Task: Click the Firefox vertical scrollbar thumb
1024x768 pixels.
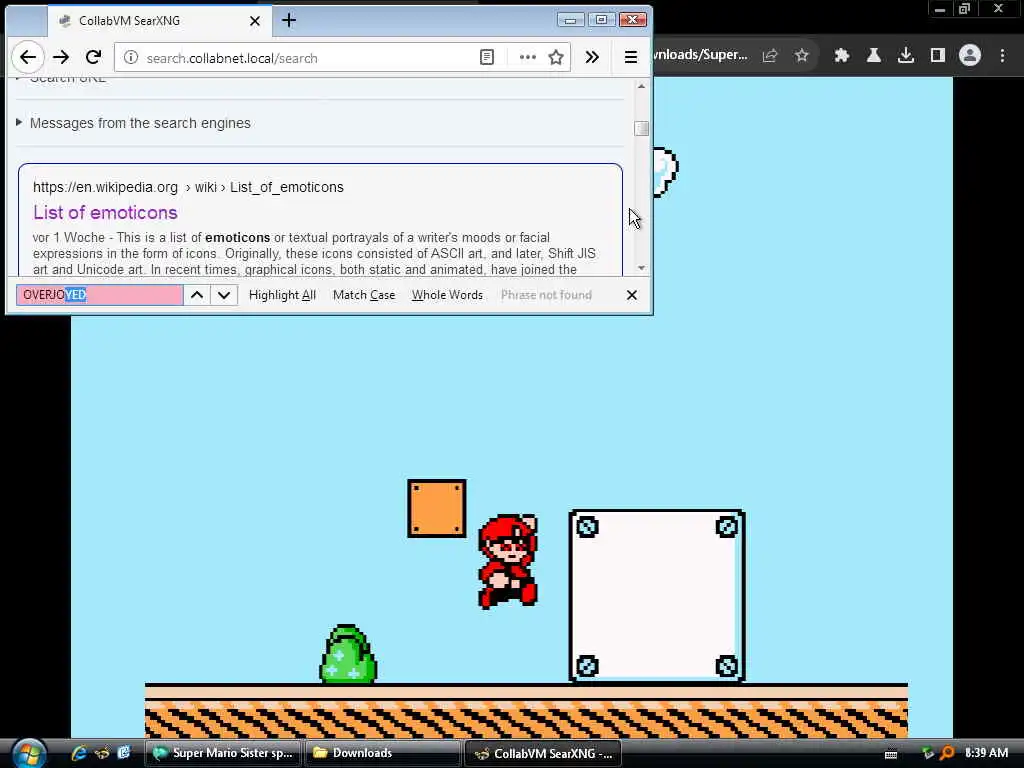Action: (x=641, y=128)
